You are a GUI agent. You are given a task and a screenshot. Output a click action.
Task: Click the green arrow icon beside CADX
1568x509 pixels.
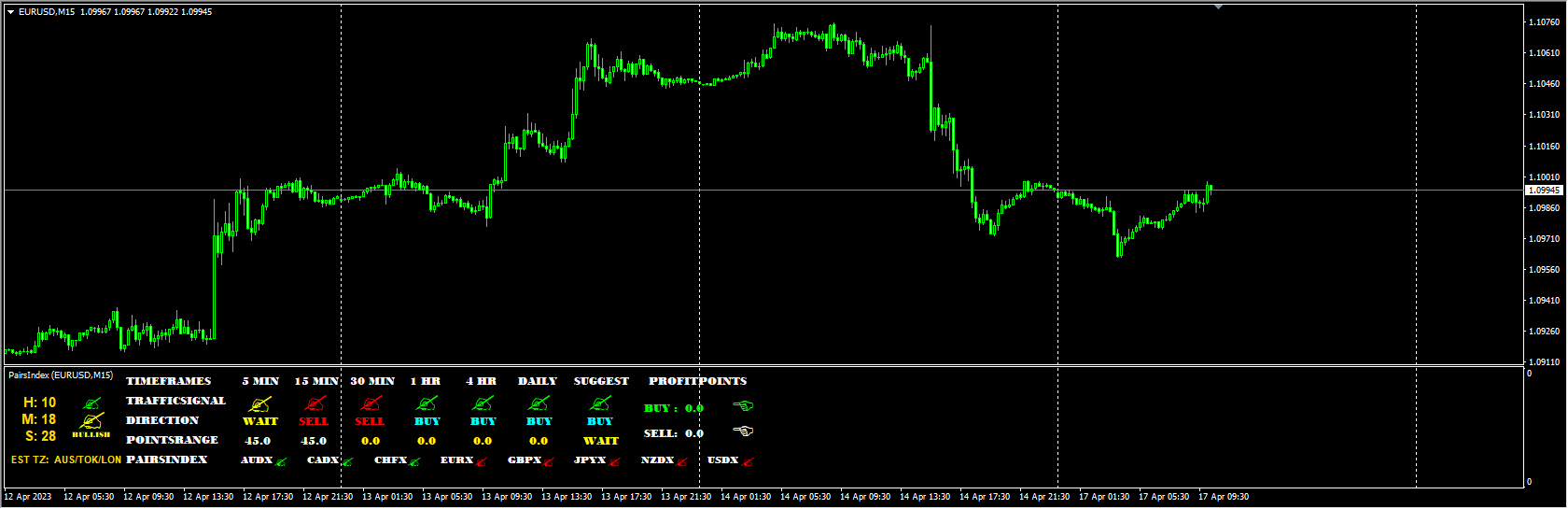(x=347, y=461)
